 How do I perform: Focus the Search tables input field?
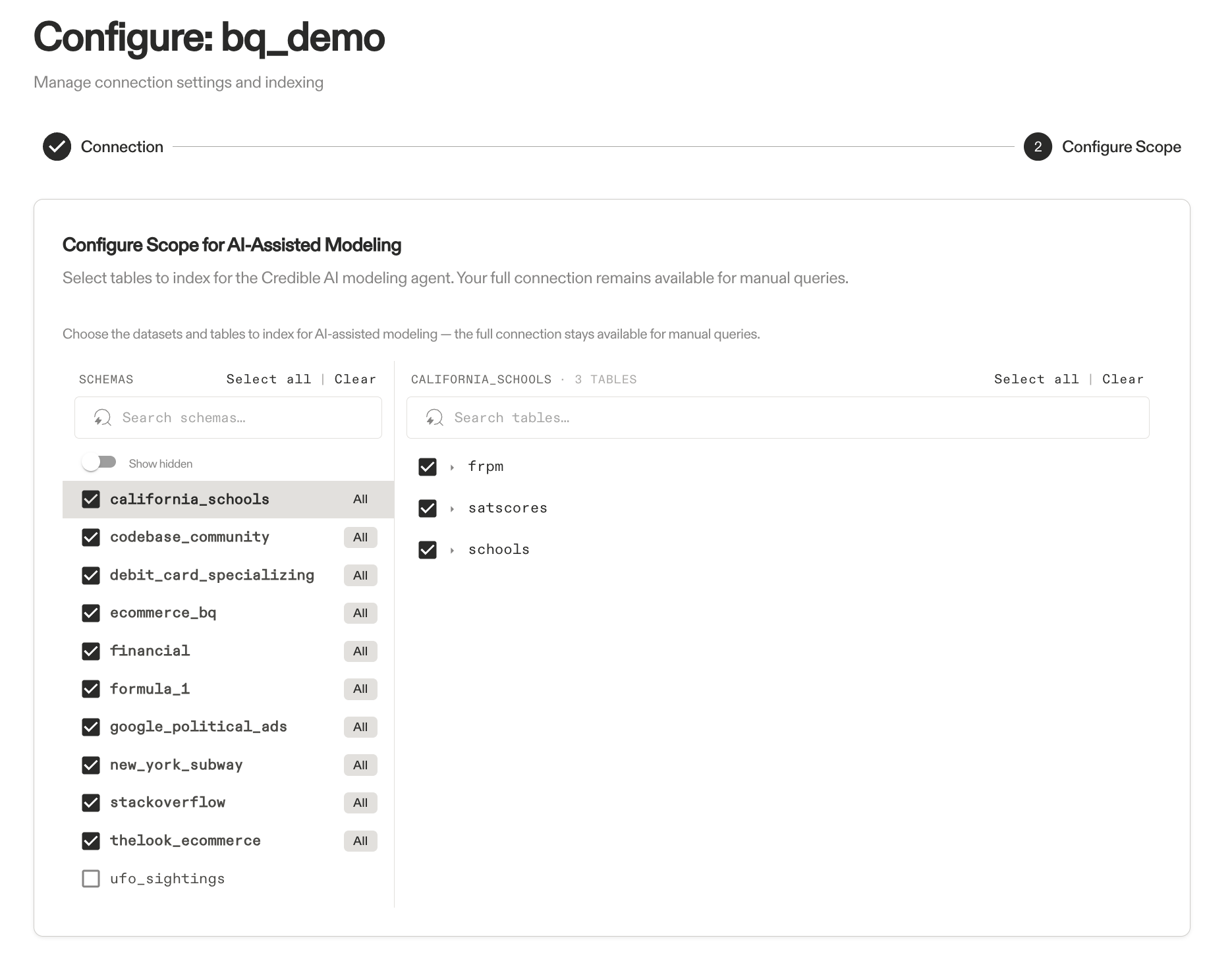[x=778, y=418]
